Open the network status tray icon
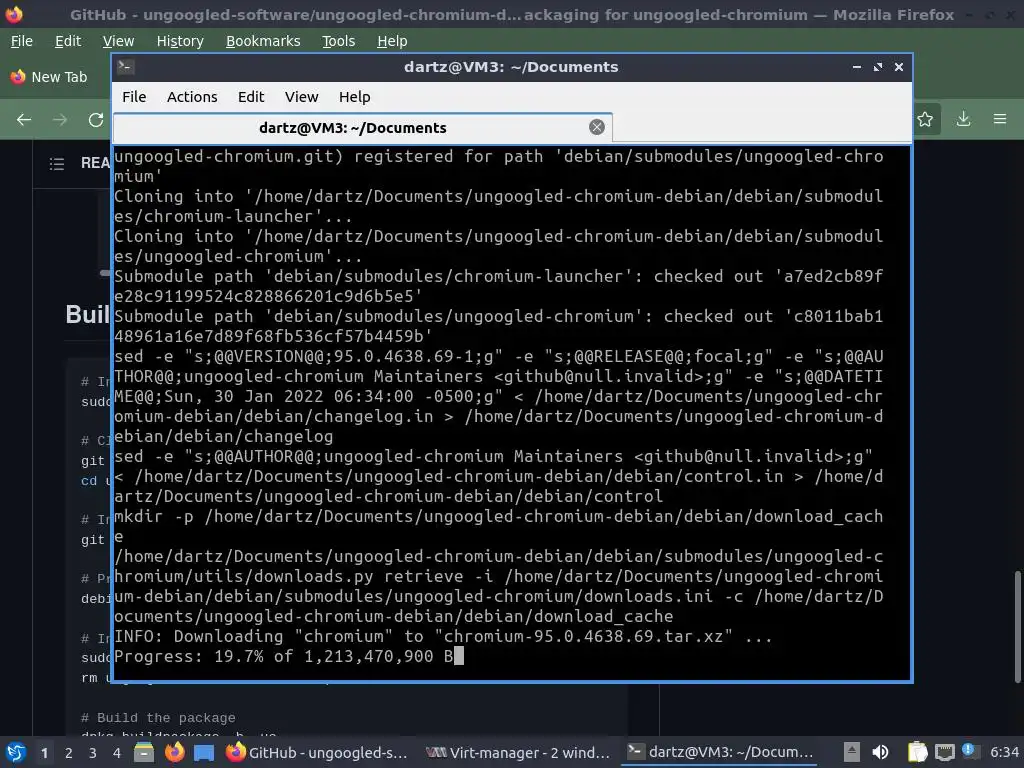 point(944,753)
